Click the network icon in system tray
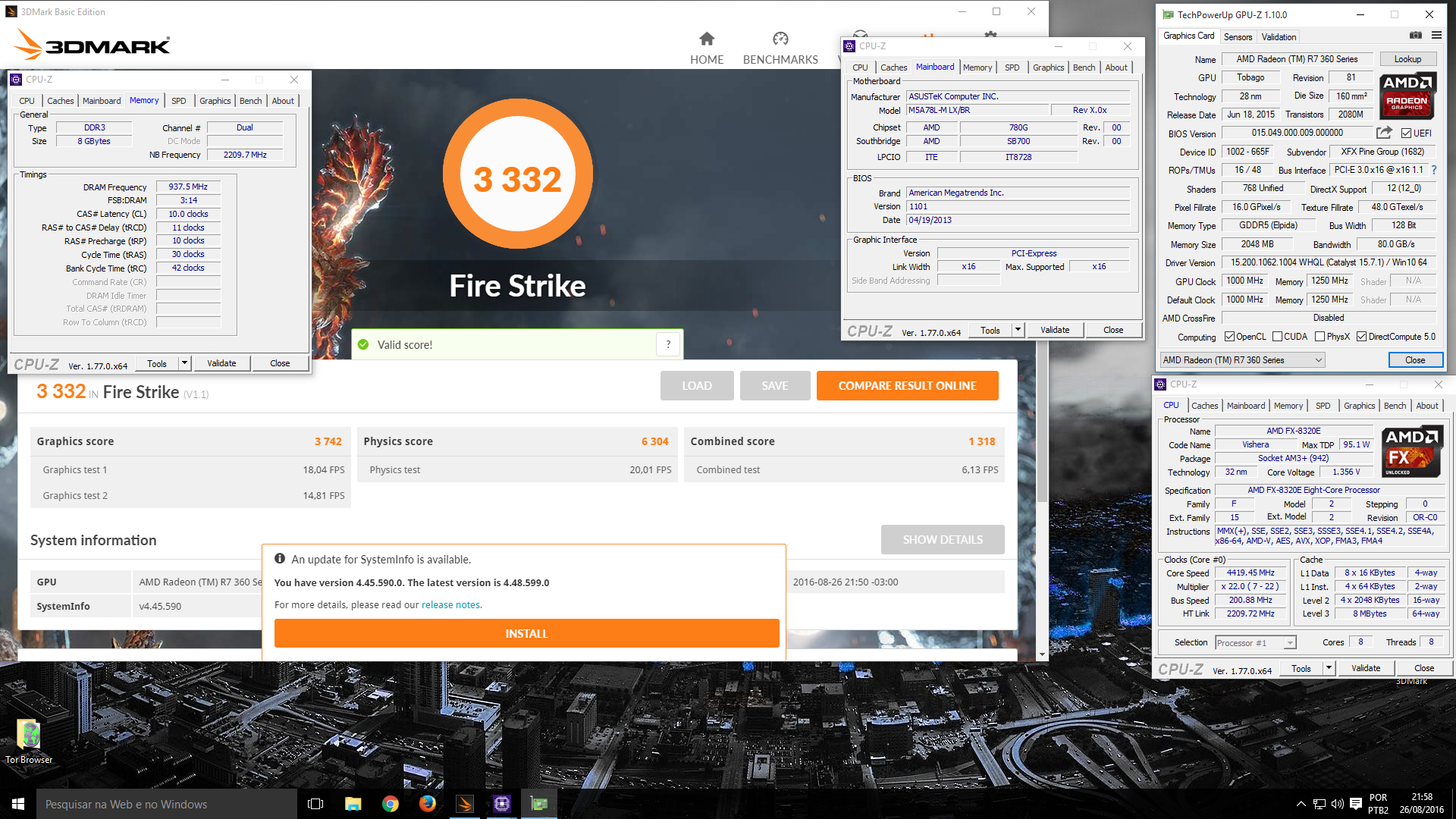Screen dimensions: 1456x819 [x=1319, y=804]
